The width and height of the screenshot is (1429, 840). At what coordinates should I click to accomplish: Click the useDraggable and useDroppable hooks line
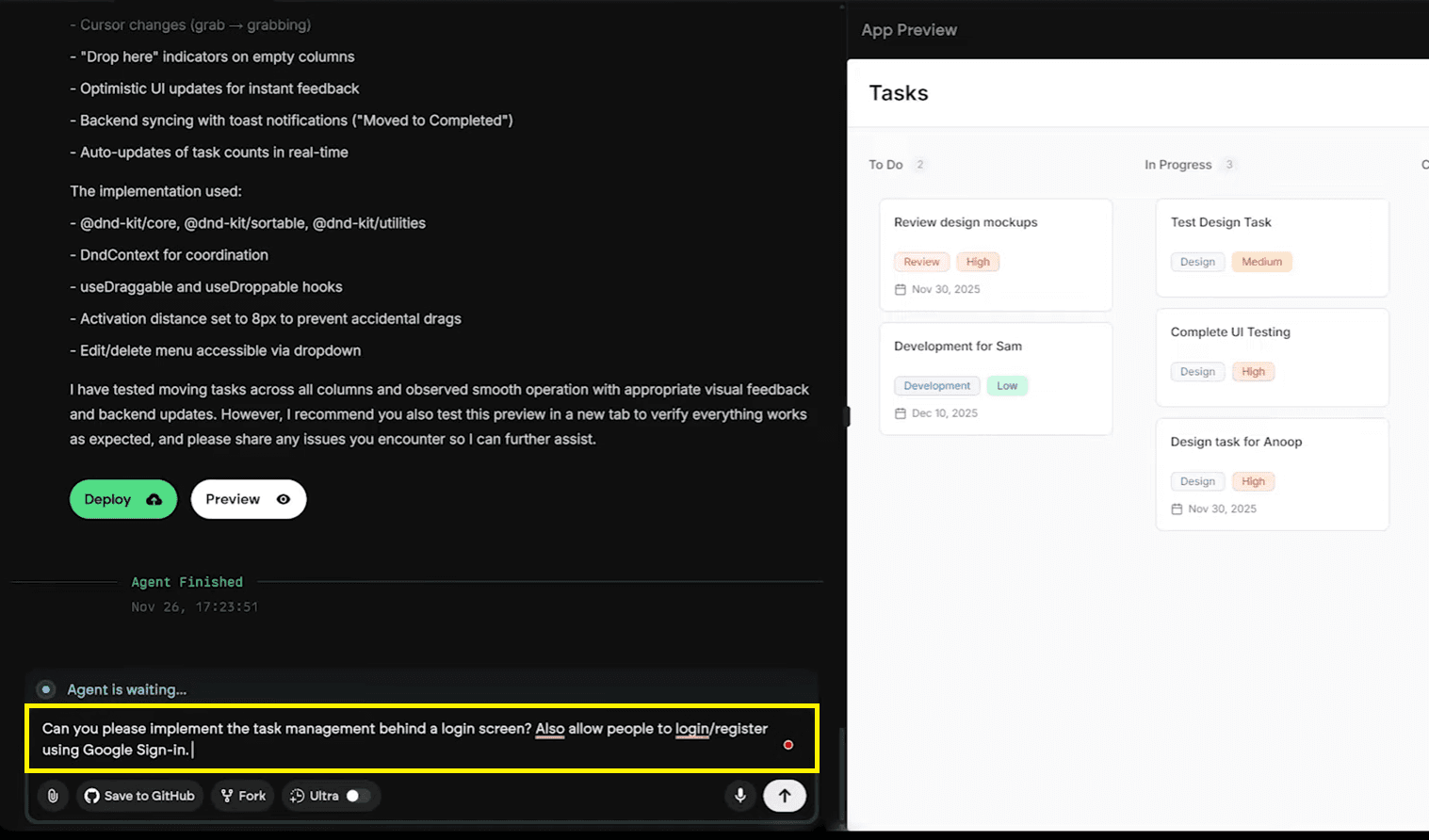(206, 287)
